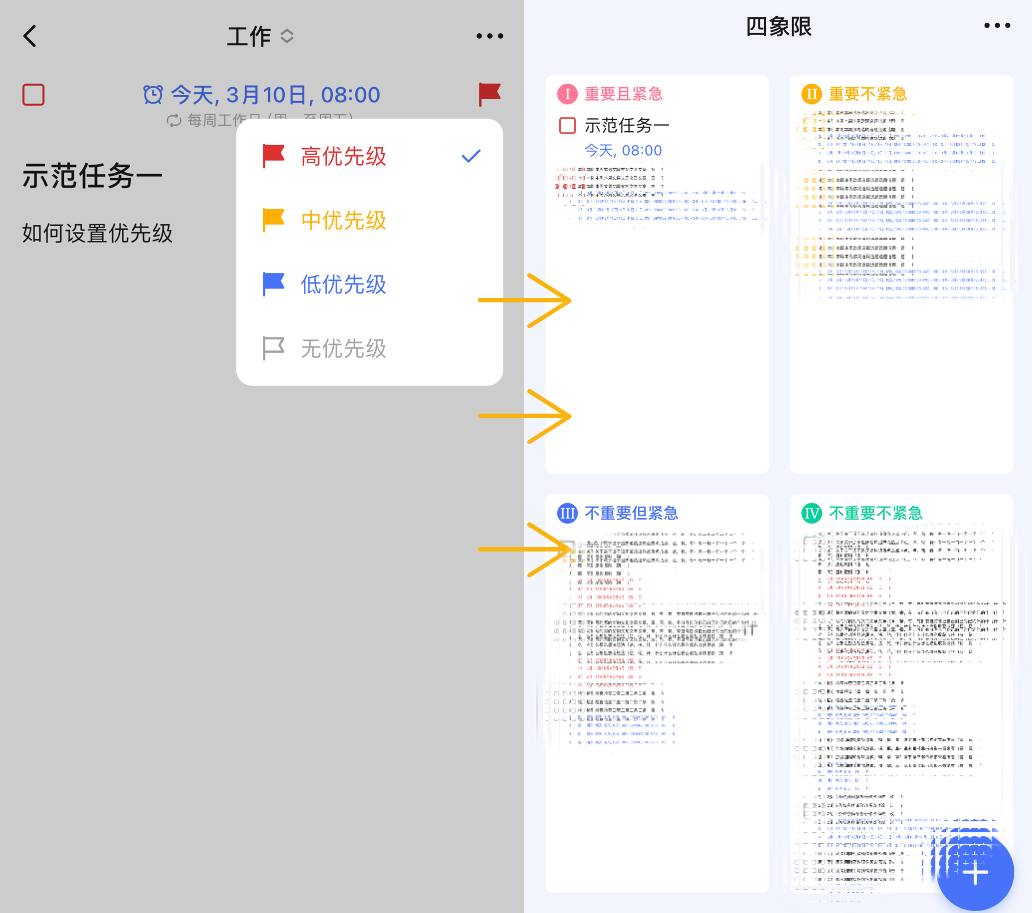Tick the task completion checkbox in detail view
This screenshot has width=1032, height=913.
tap(34, 95)
